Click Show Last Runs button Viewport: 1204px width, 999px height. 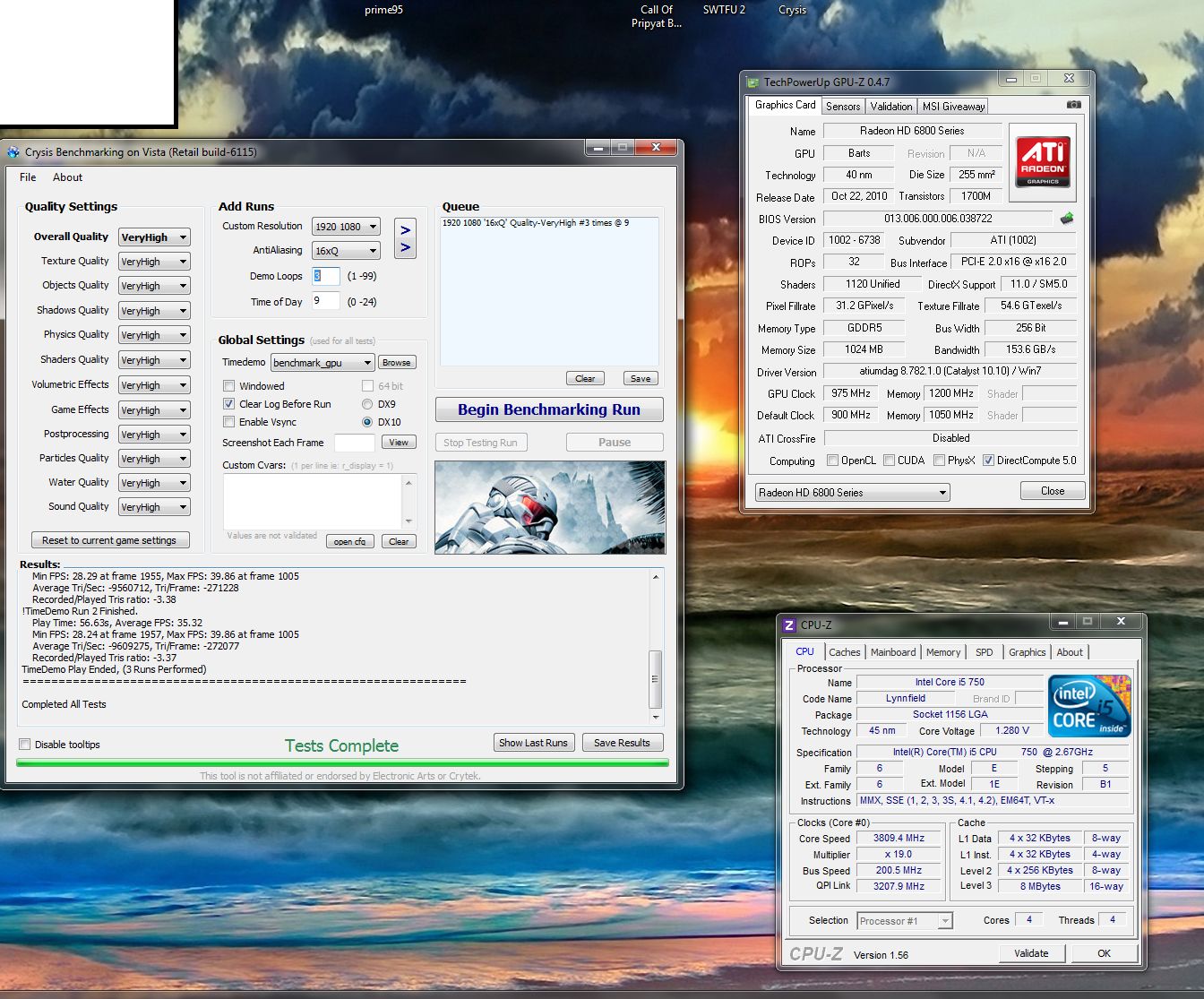click(x=533, y=743)
